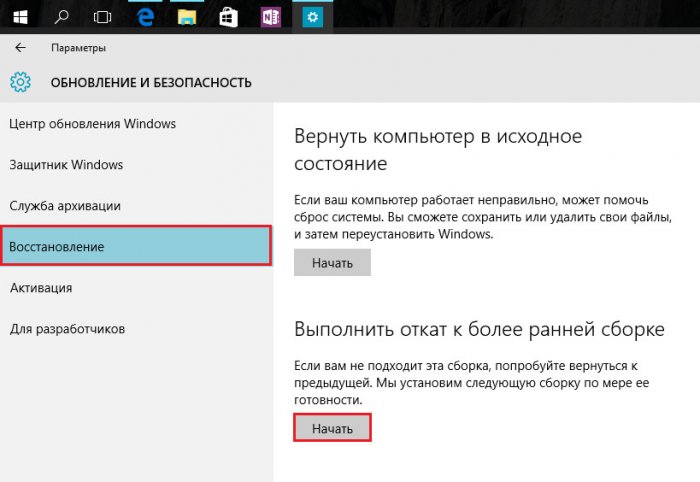The height and width of the screenshot is (482, 700).
Task: Select the Восстановление sidebar item
Action: tap(136, 246)
